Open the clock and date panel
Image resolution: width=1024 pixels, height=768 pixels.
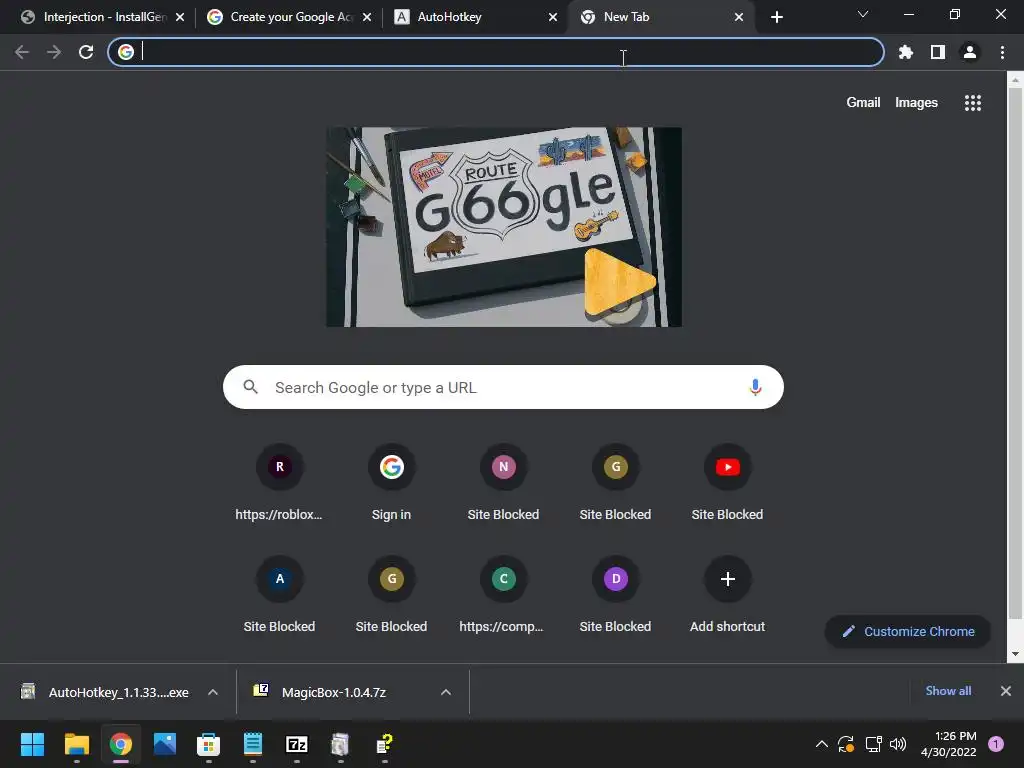pyautogui.click(x=949, y=744)
